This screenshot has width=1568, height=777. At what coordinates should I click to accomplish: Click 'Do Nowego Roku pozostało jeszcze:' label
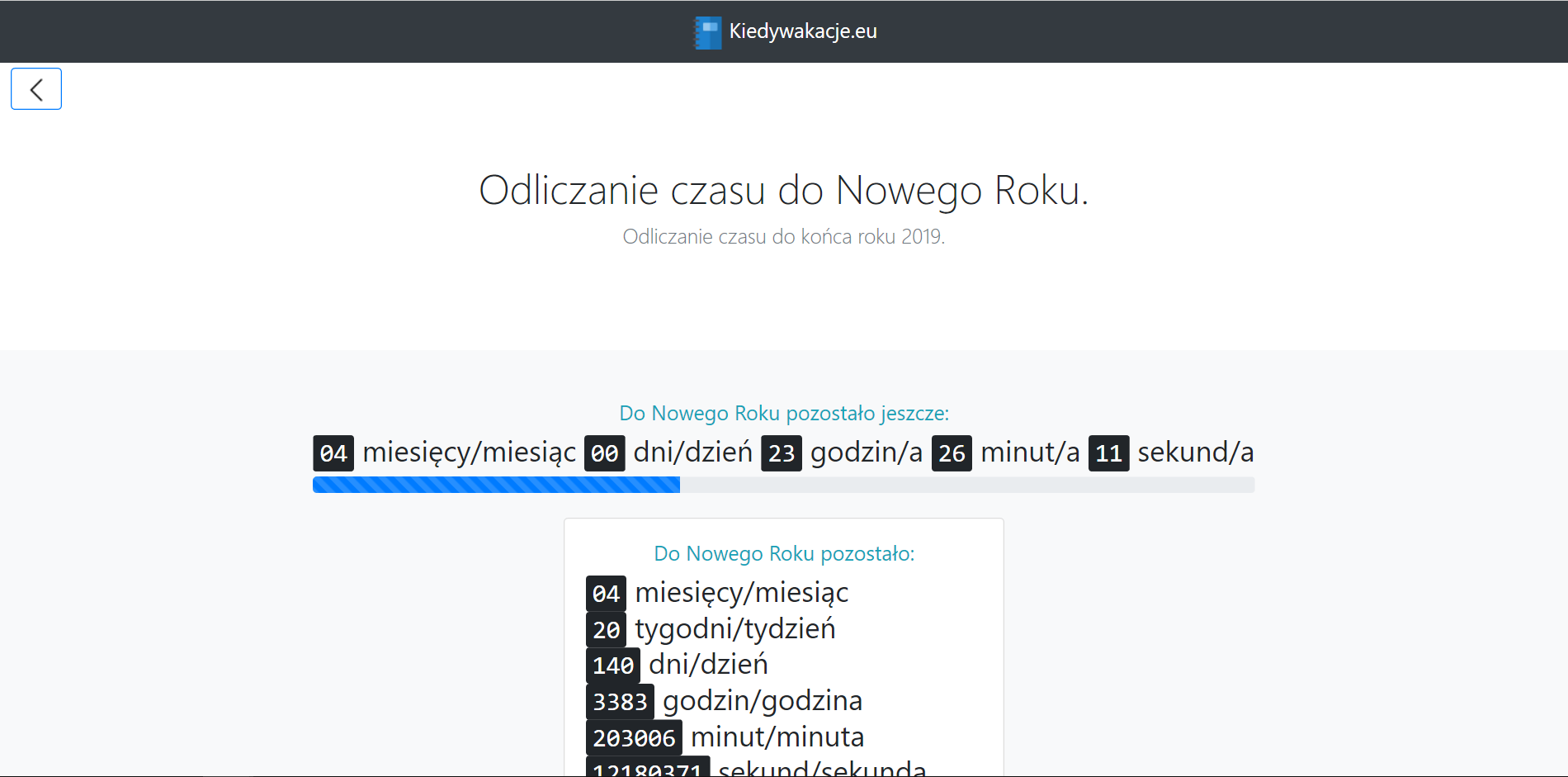point(784,413)
